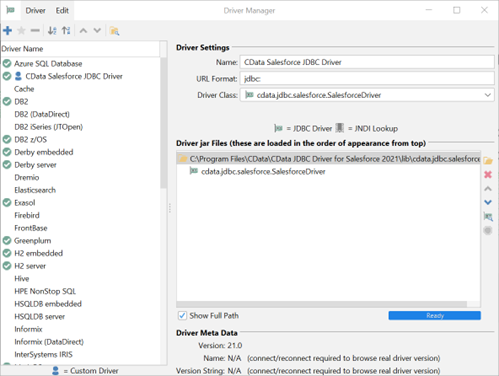The width and height of the screenshot is (499, 376).
Task: Select InterSystems IRIS driver
Action: tap(43, 354)
